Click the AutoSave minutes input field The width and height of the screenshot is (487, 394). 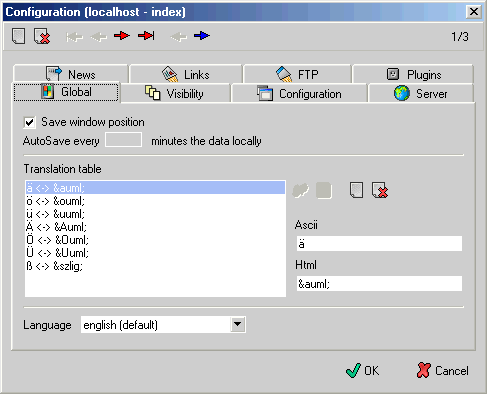pyautogui.click(x=123, y=140)
